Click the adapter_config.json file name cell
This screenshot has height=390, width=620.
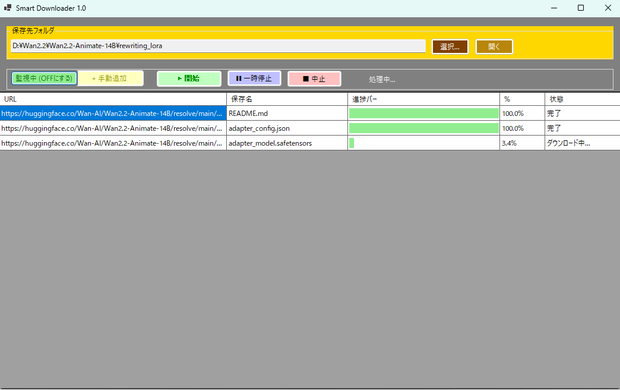[287, 128]
